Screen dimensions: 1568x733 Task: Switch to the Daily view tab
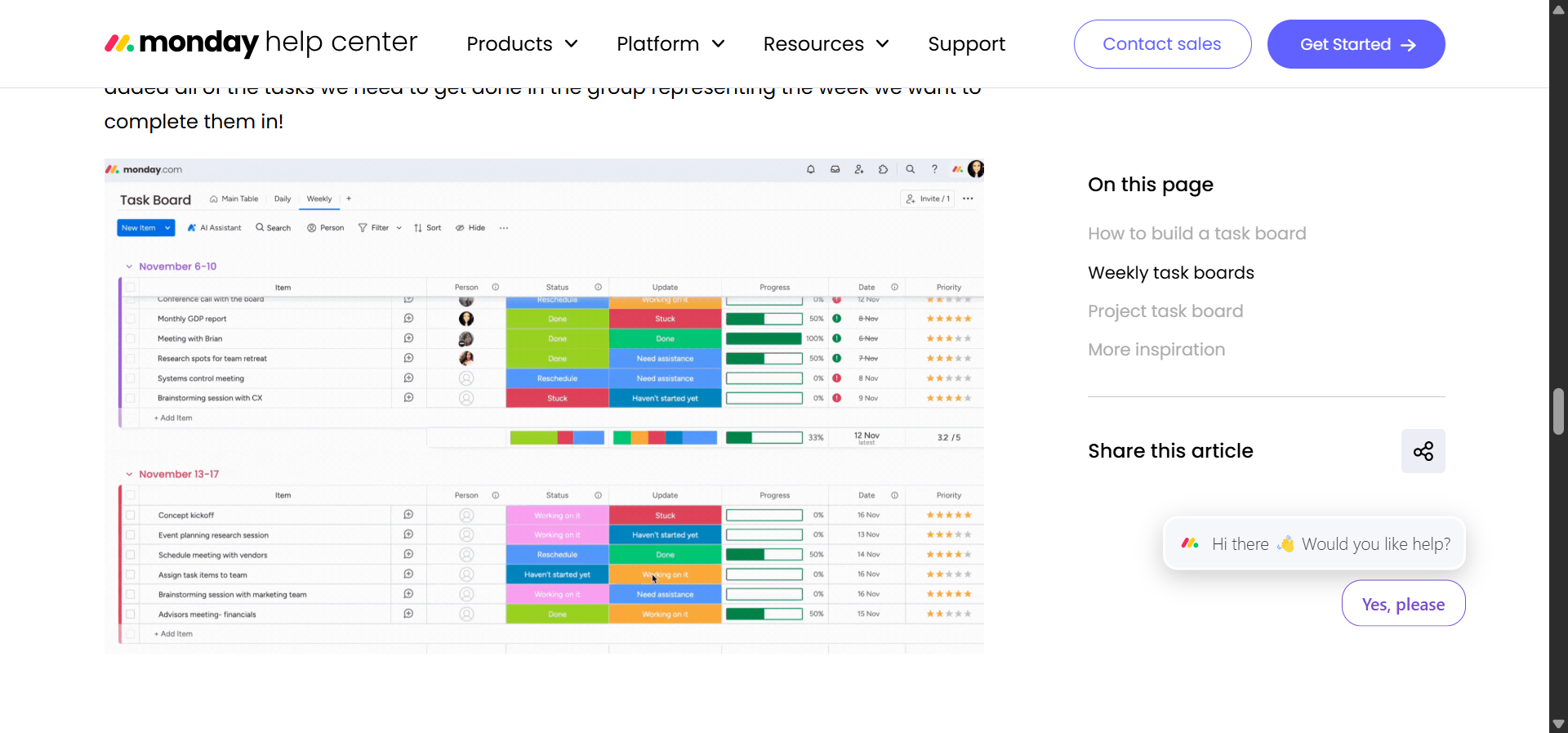[283, 199]
